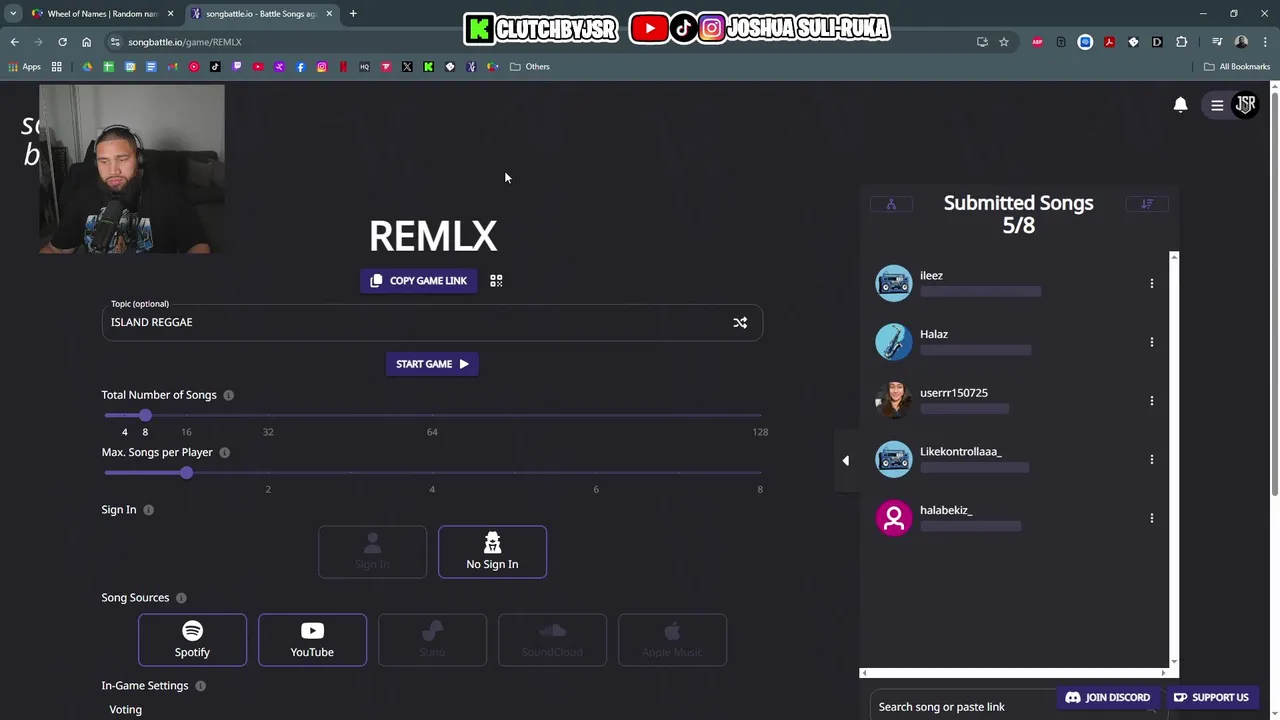Image resolution: width=1280 pixels, height=720 pixels.
Task: Go to the browser home page
Action: [86, 42]
